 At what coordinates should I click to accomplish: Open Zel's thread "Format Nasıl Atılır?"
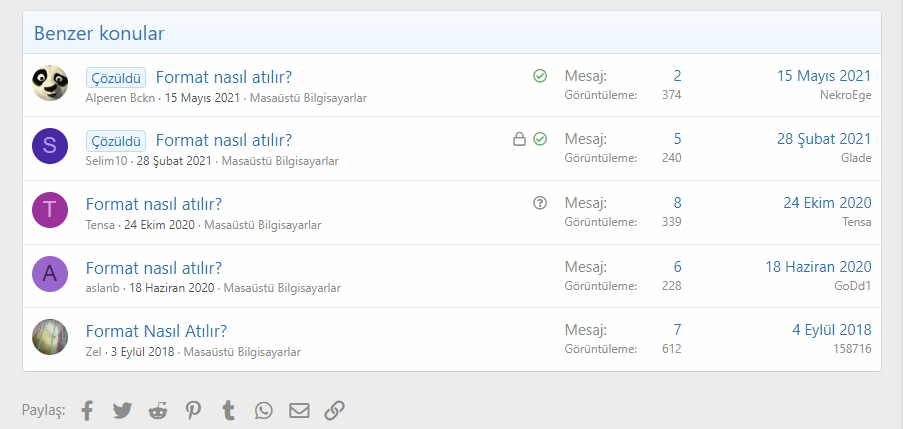click(x=157, y=331)
